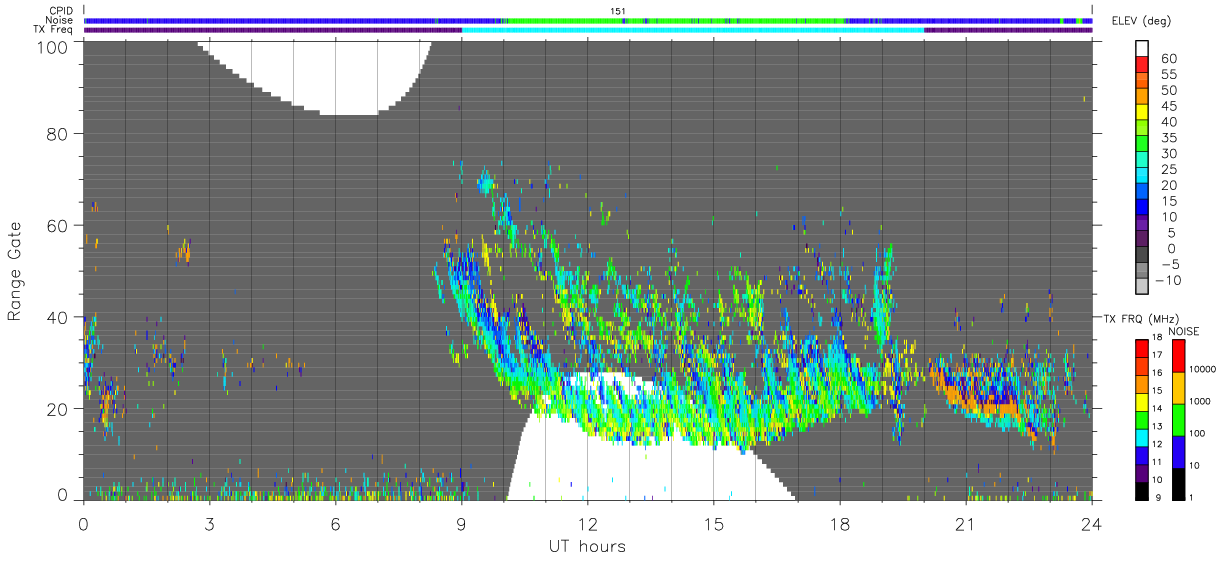Pick the black 9–10 MHz TX FRQ swatch
Screen dimensions: 1228x567
[x=1142, y=491]
